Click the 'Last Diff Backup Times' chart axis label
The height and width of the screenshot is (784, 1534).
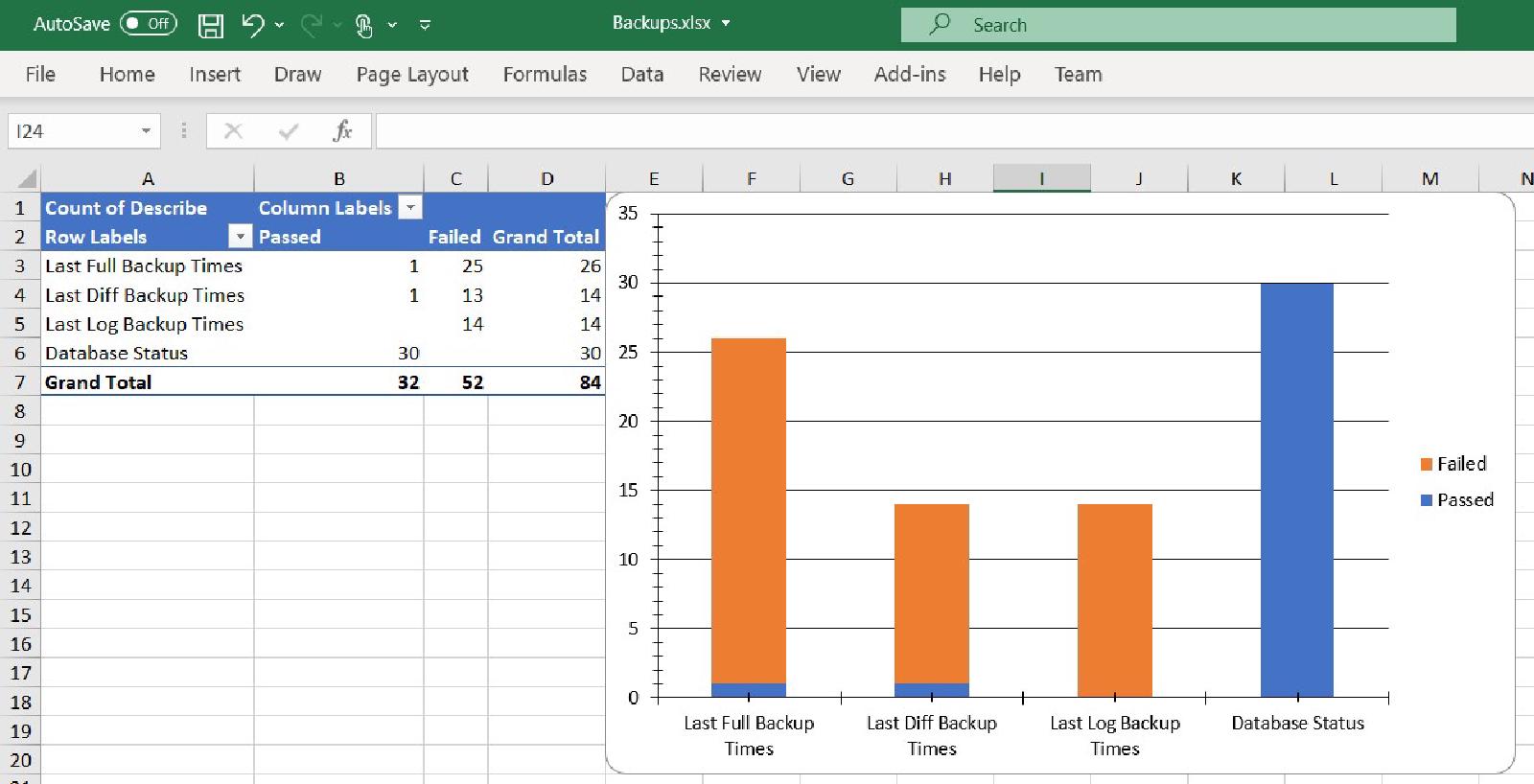[x=932, y=736]
